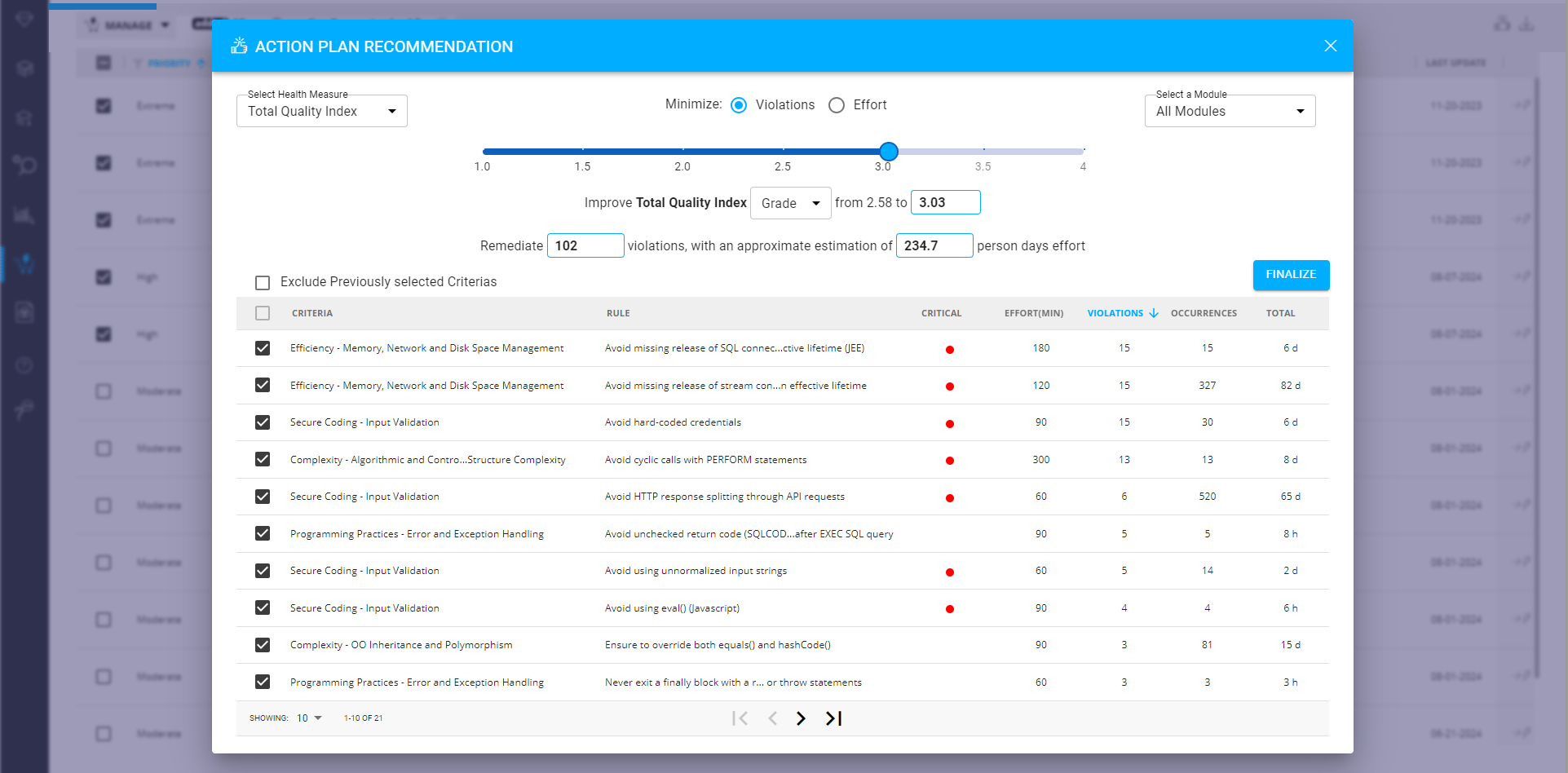Image resolution: width=1568 pixels, height=773 pixels.
Task: Select the Violations radio button
Action: (x=739, y=105)
